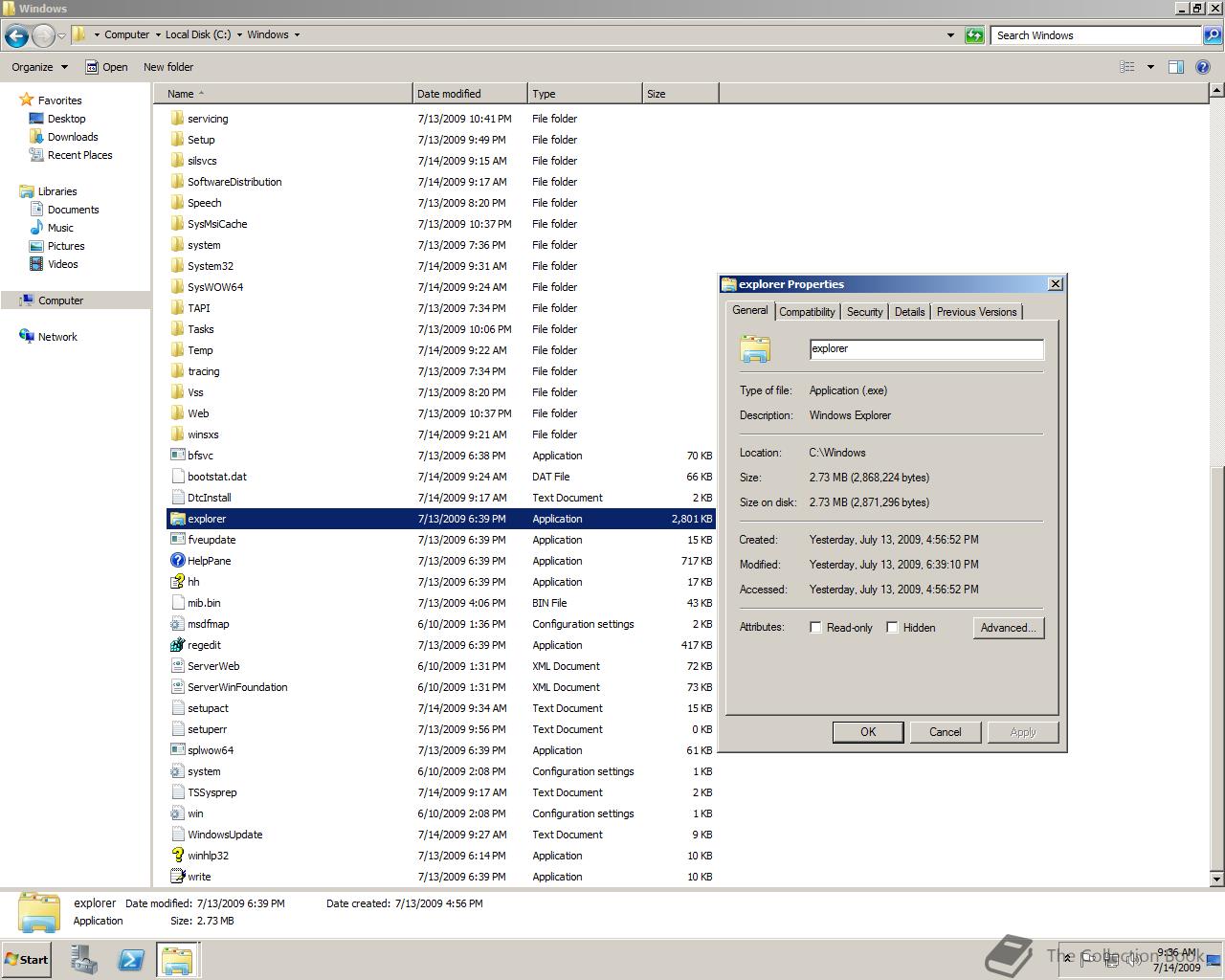The image size is (1225, 980).
Task: Select the ServerWinFoundation XML file
Action: click(x=441, y=687)
